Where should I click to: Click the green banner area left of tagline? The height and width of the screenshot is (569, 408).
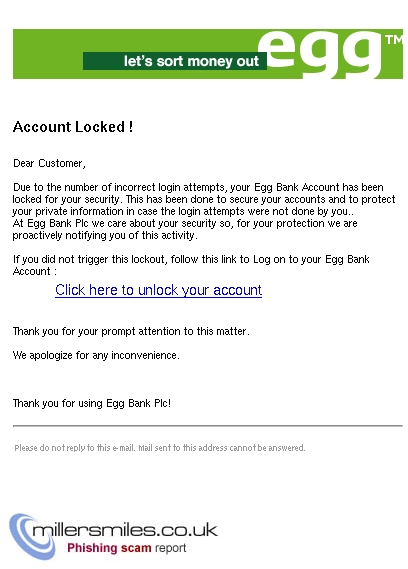48,54
